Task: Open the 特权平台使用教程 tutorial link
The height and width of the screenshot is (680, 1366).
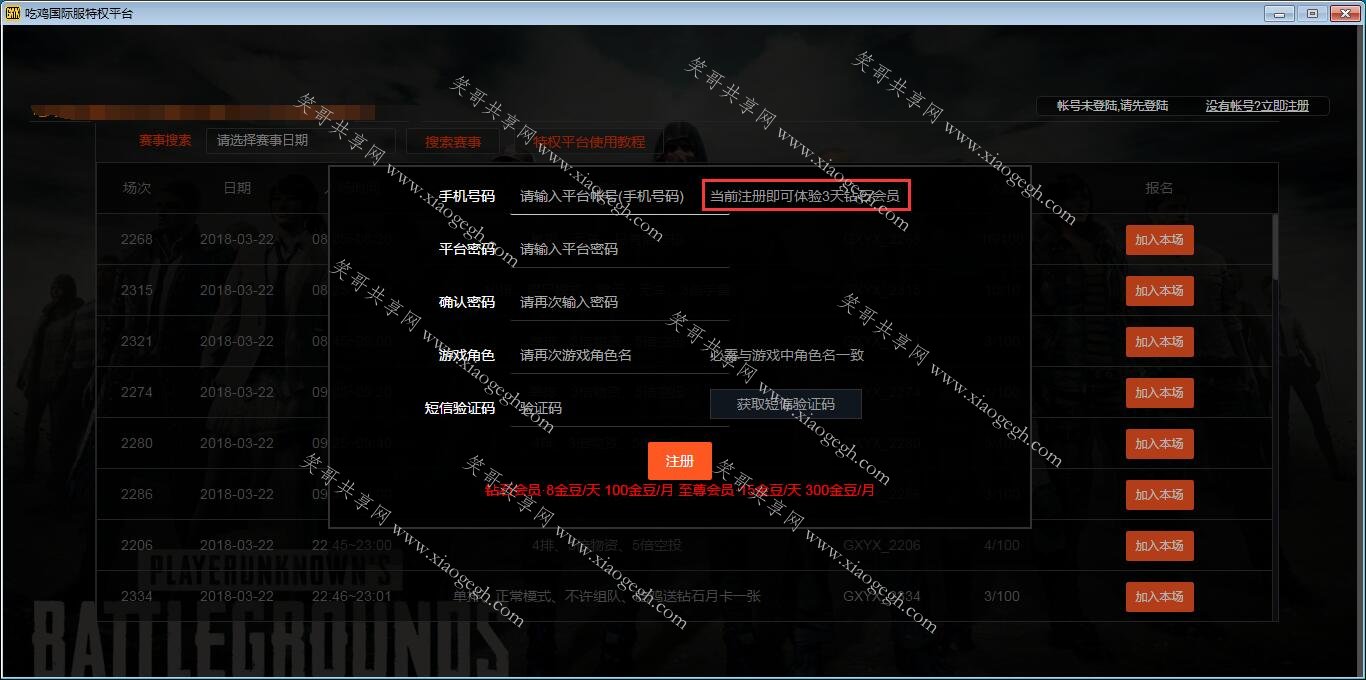Action: [589, 142]
